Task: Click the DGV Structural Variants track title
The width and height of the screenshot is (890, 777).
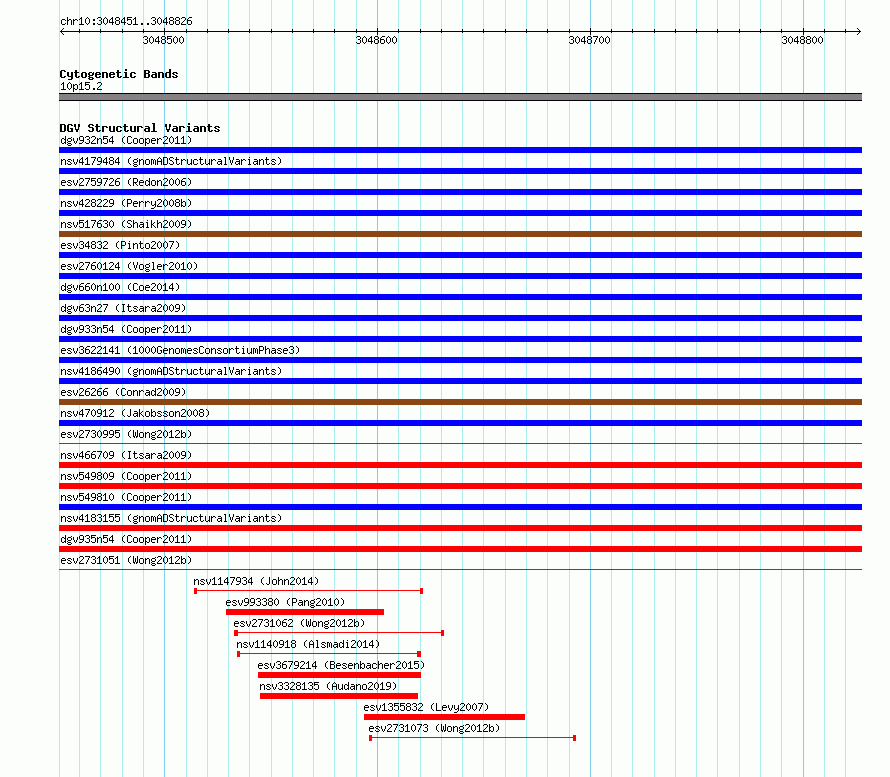Action: point(140,128)
